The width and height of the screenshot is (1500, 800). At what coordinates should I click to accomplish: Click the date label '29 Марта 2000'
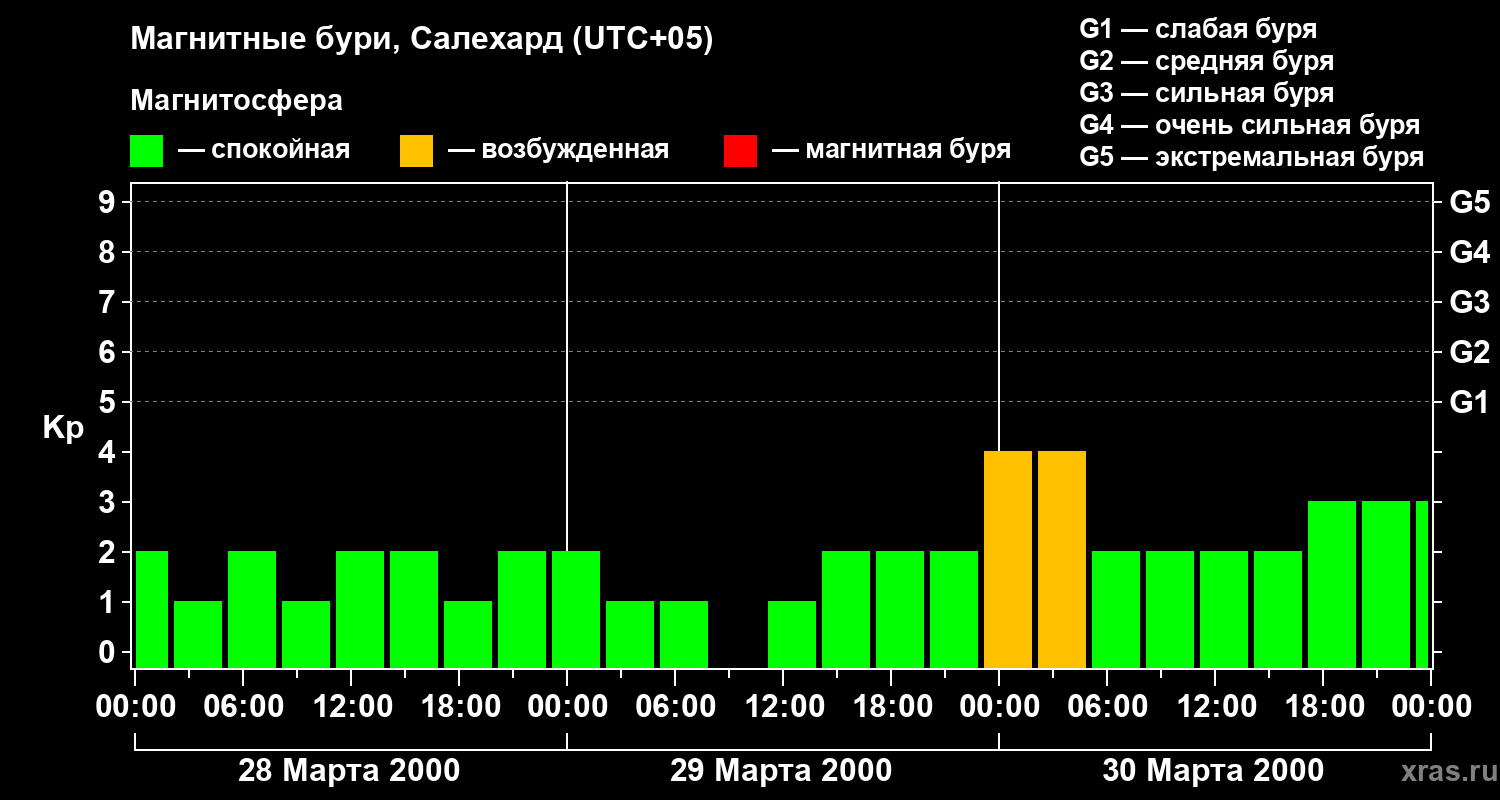tap(781, 771)
